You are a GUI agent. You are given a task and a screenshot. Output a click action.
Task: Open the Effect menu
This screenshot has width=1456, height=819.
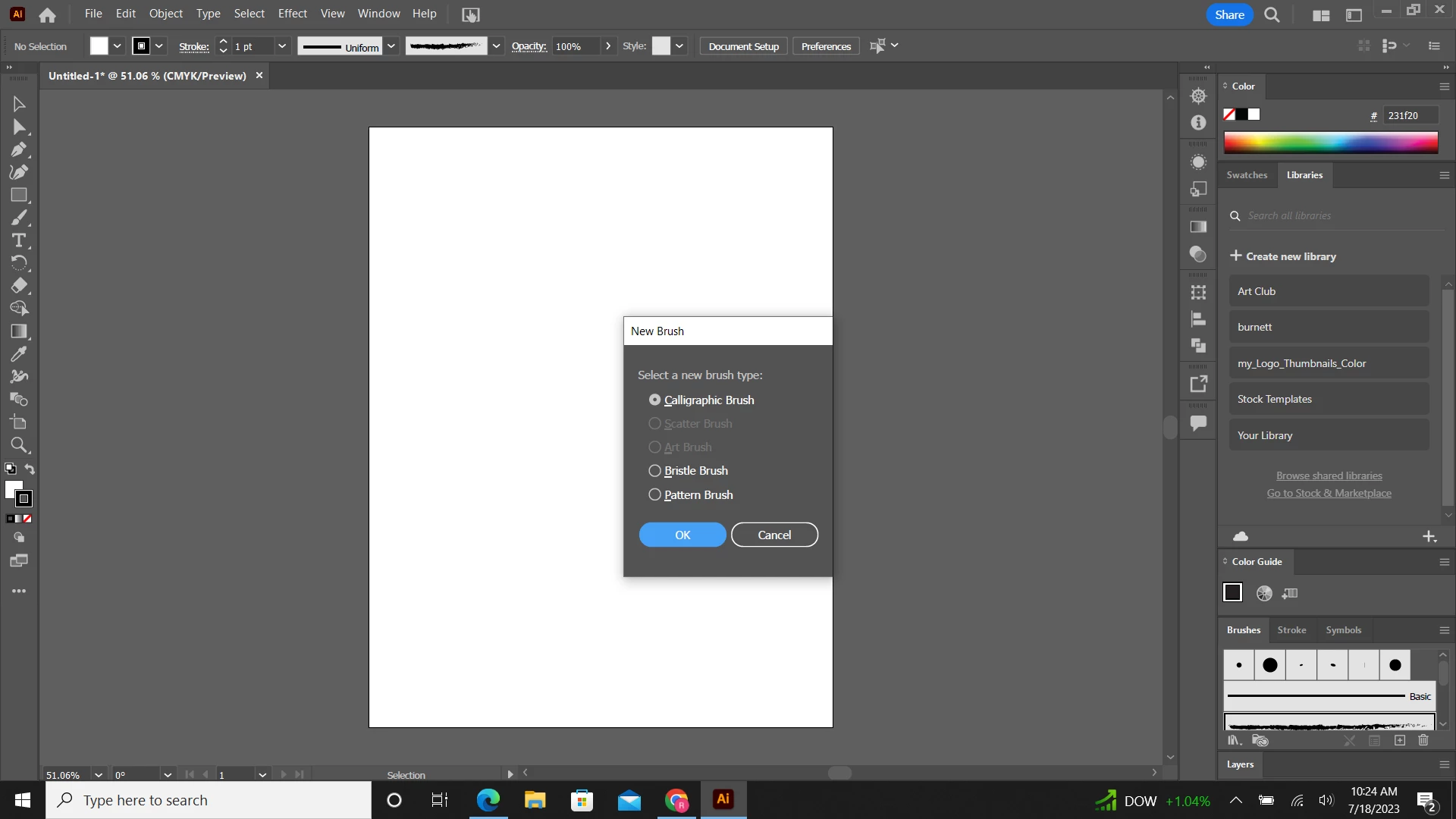292,14
